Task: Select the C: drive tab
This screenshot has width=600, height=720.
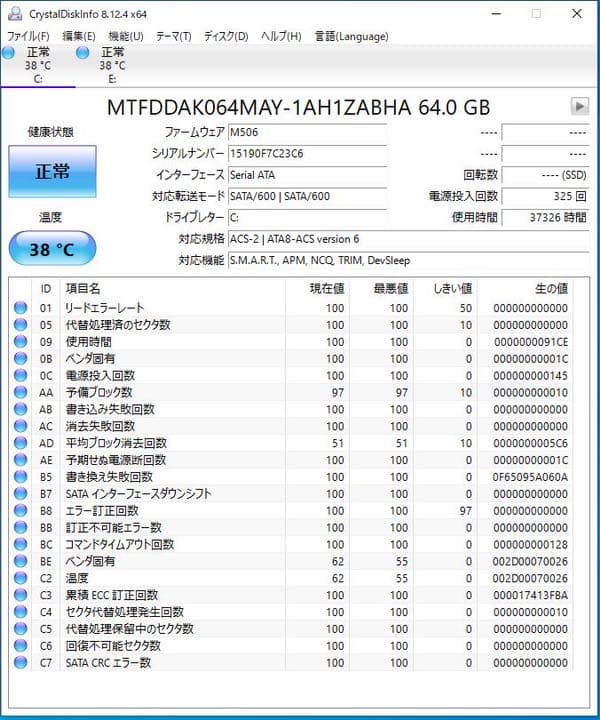Action: click(38, 65)
